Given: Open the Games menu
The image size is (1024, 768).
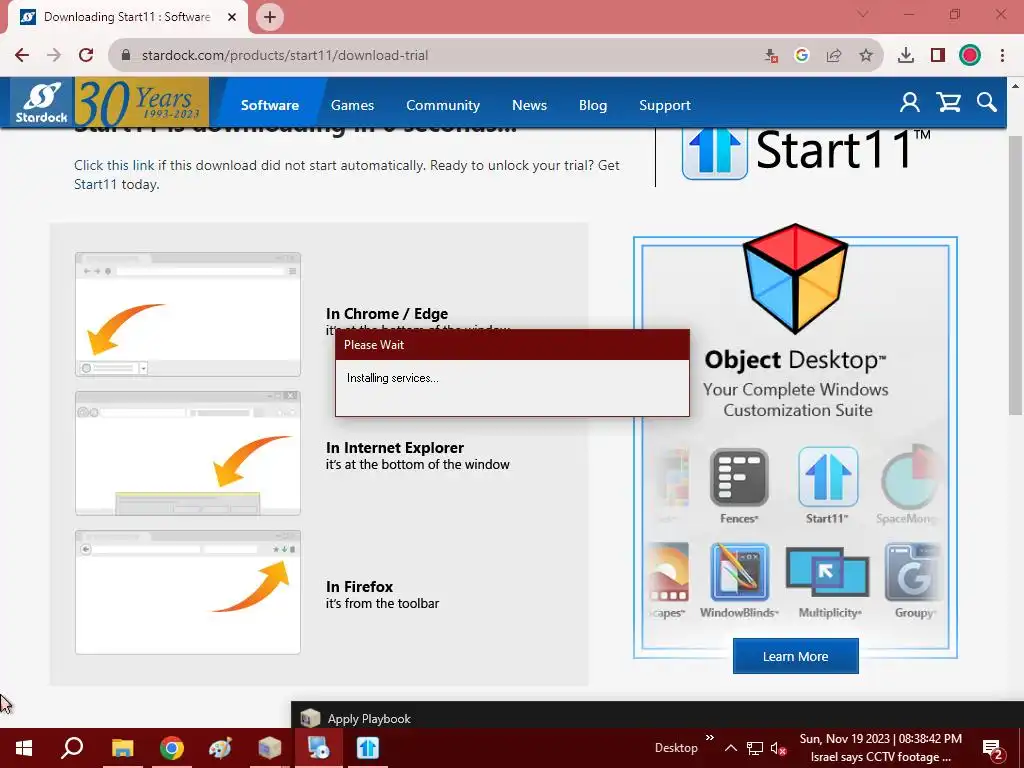Looking at the screenshot, I should click(352, 105).
